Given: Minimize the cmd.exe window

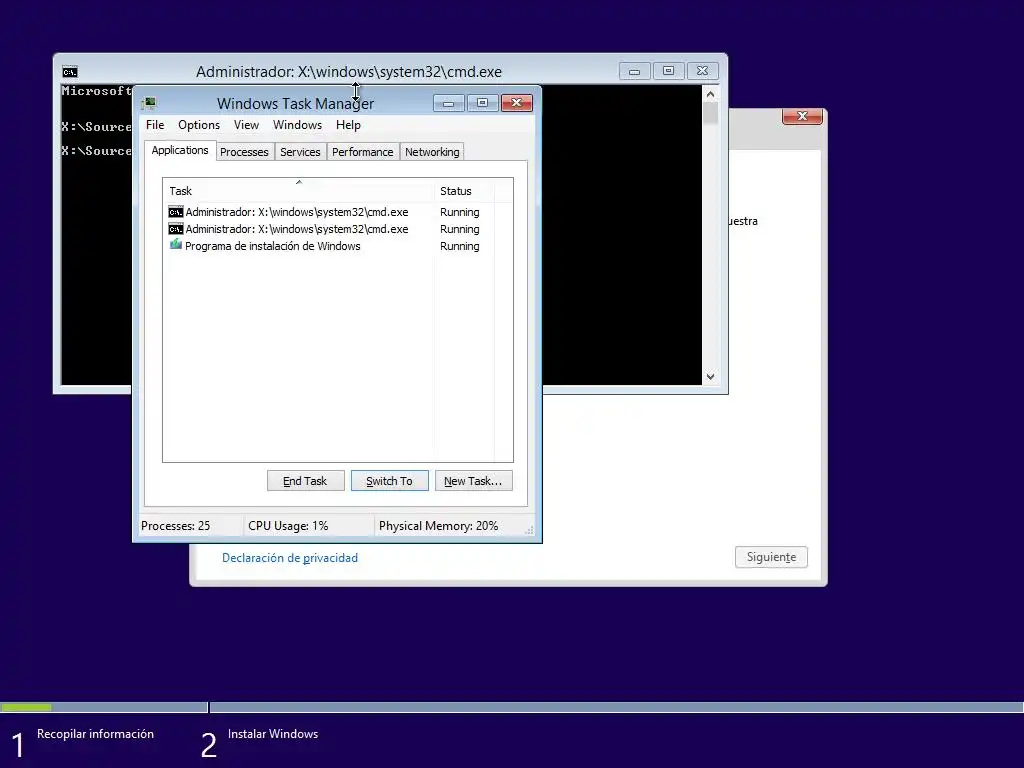Looking at the screenshot, I should click(x=634, y=71).
